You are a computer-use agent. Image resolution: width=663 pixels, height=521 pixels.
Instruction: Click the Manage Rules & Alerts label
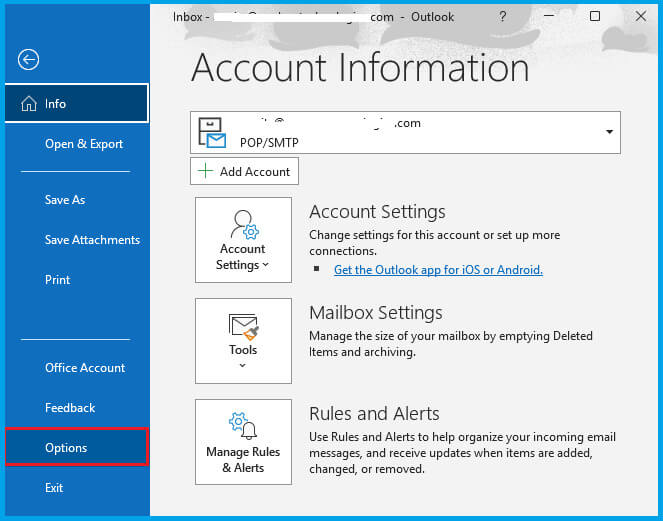(243, 460)
